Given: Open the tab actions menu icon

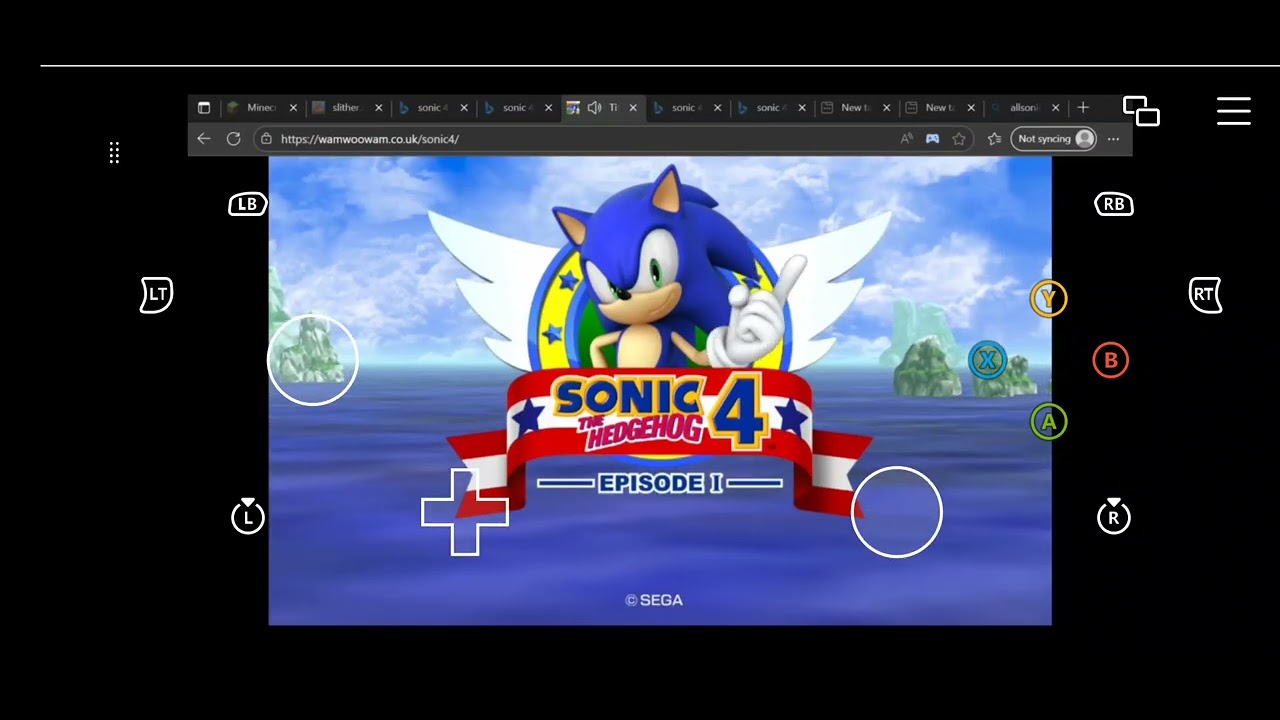Looking at the screenshot, I should click(x=204, y=108).
